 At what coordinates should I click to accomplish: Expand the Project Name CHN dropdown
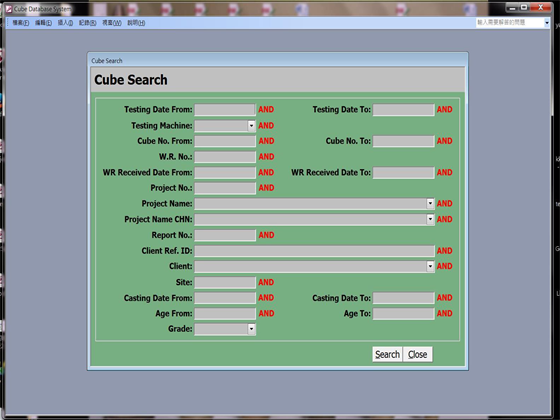coord(430,219)
